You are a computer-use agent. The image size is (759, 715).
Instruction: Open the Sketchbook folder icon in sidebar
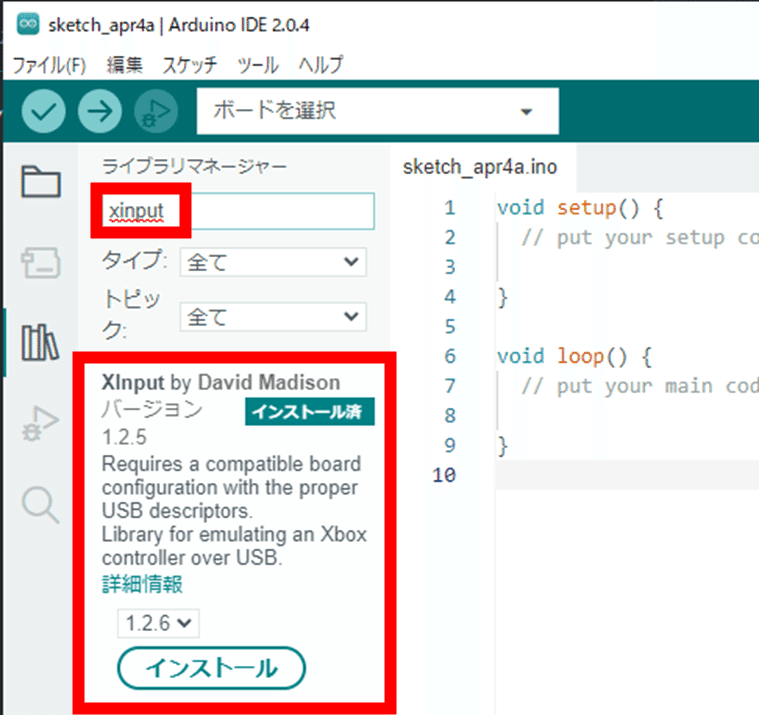(41, 182)
